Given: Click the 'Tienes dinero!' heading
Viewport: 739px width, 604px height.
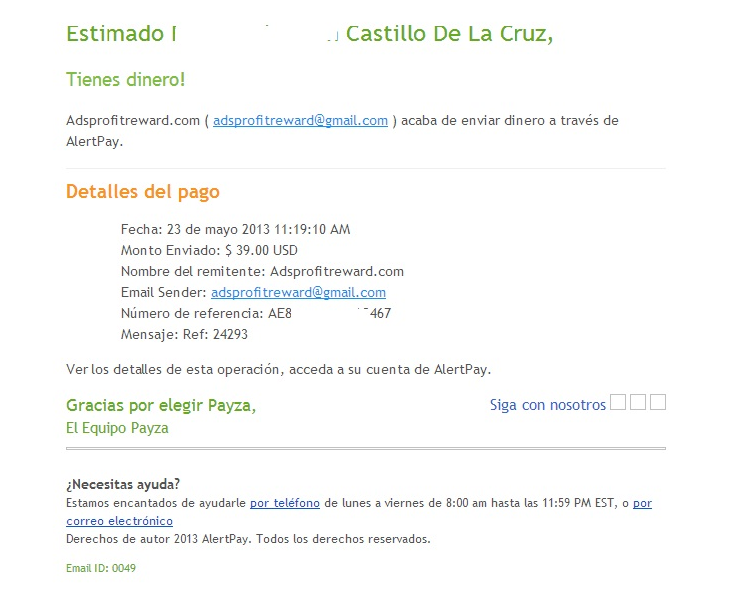Looking at the screenshot, I should tap(125, 80).
